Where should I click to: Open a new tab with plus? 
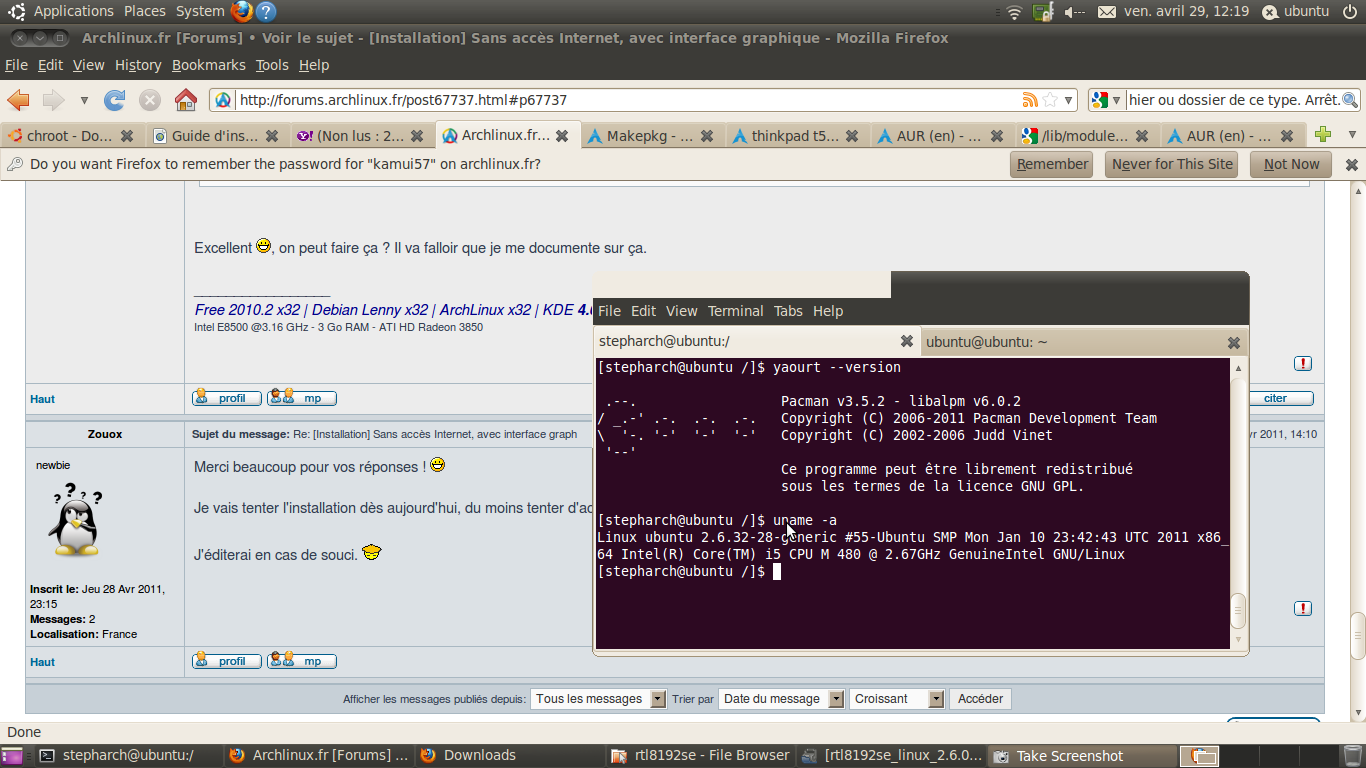(1323, 135)
